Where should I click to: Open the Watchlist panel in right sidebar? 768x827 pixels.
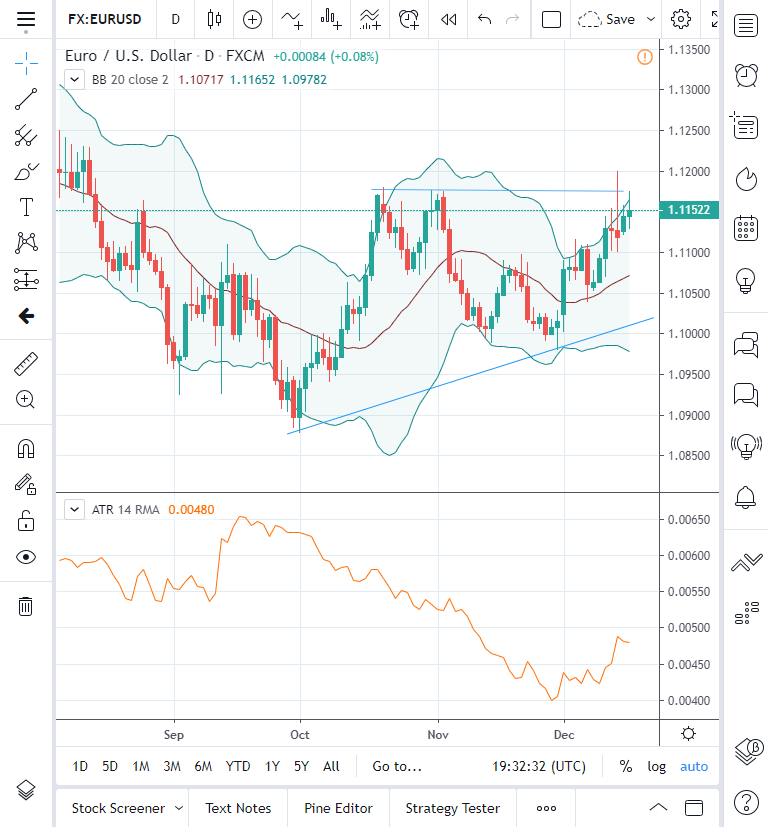tap(746, 25)
